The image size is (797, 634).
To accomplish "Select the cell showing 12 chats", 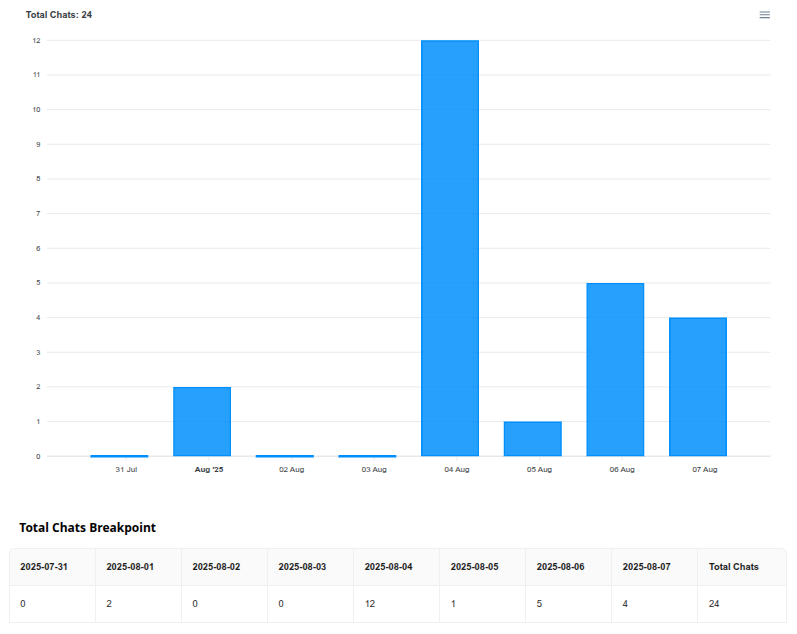I will (x=370, y=604).
